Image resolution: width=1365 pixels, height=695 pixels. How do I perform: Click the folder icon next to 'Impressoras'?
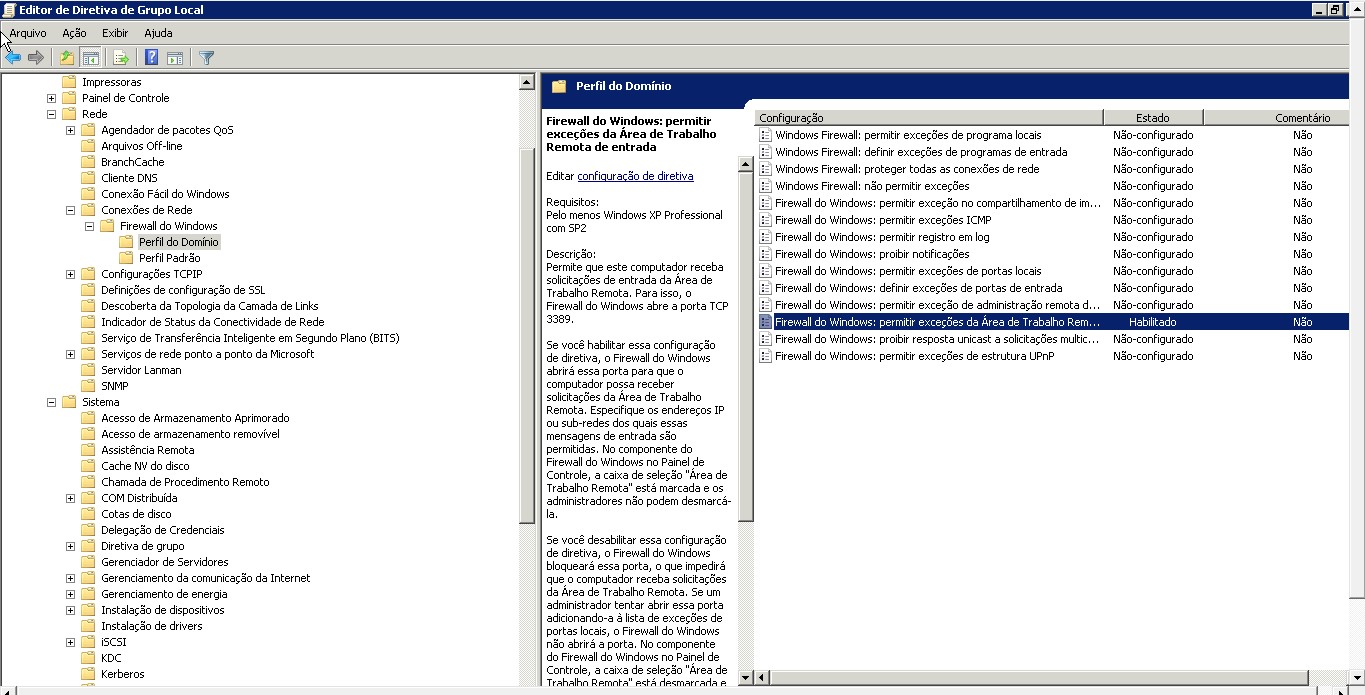69,82
